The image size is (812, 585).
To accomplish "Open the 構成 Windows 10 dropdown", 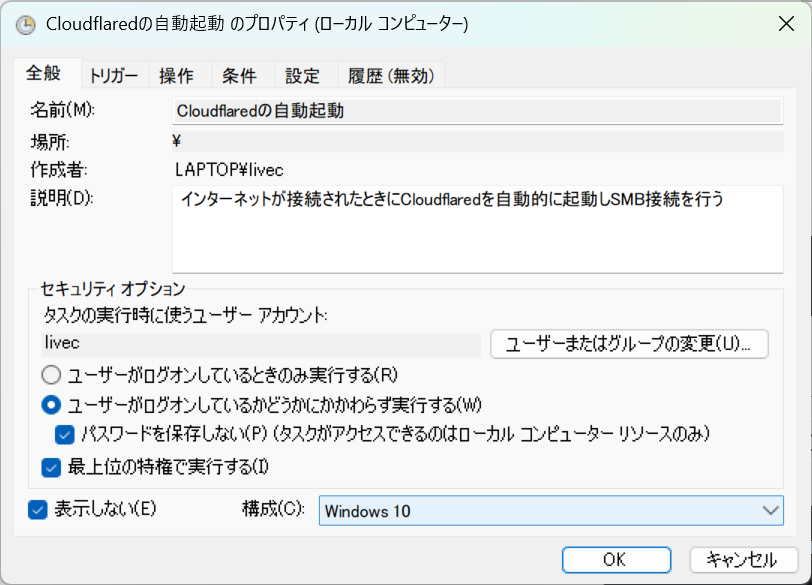I will coord(551,511).
